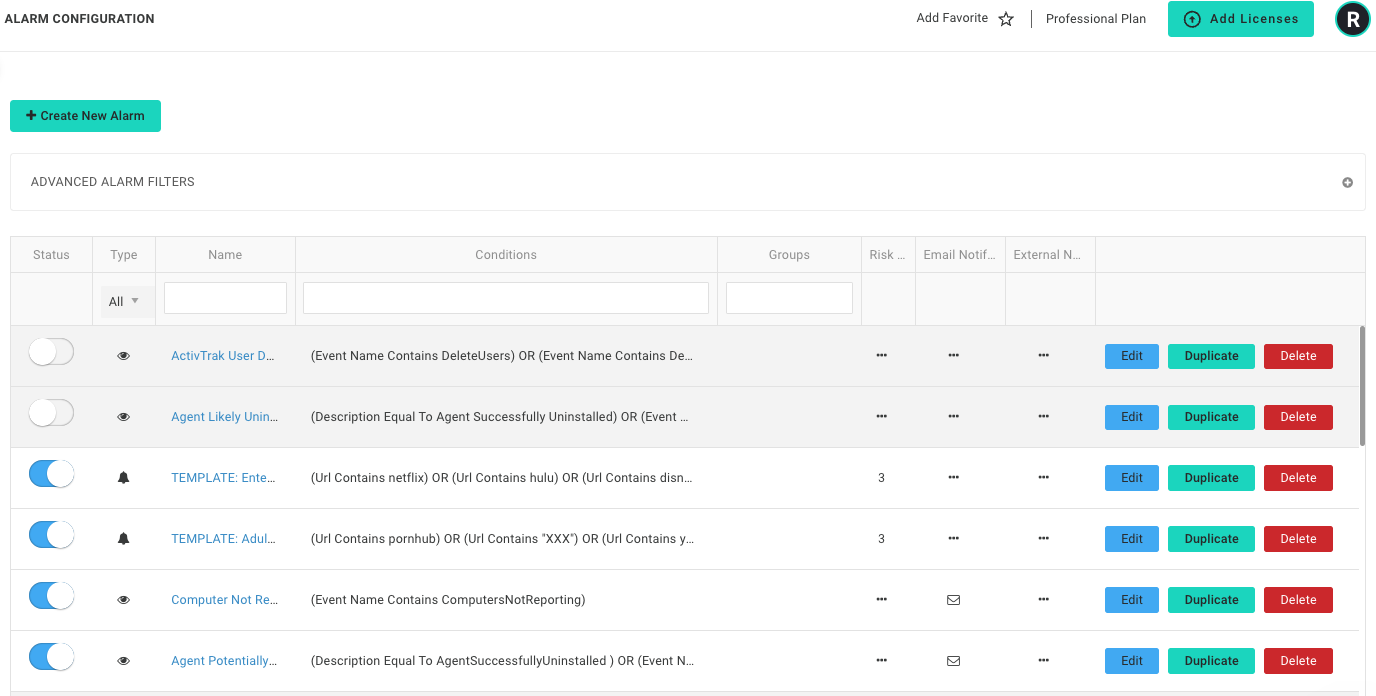Sort by the Name column header
Image resolution: width=1376 pixels, height=696 pixels.
click(225, 255)
